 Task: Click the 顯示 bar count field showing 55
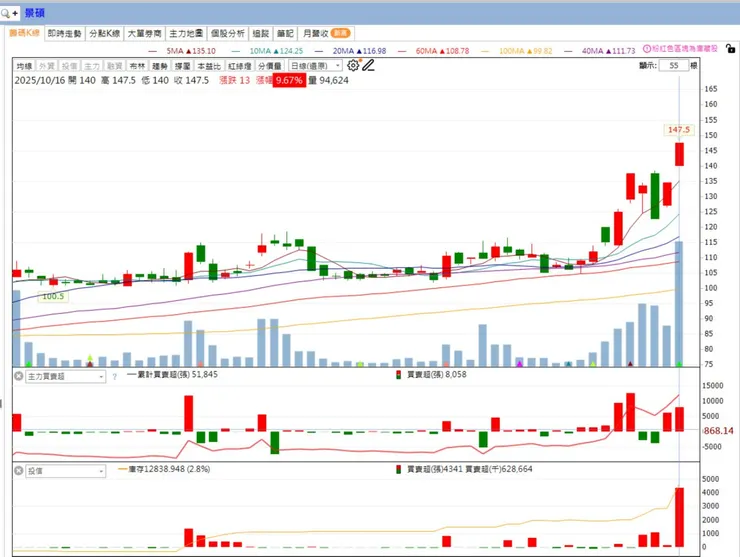click(674, 66)
